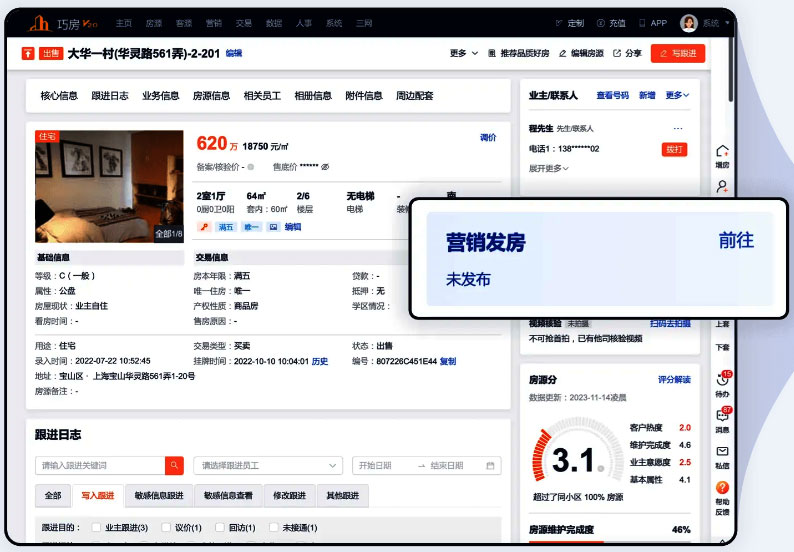Open the 房源 menu
The image size is (794, 552).
click(153, 23)
